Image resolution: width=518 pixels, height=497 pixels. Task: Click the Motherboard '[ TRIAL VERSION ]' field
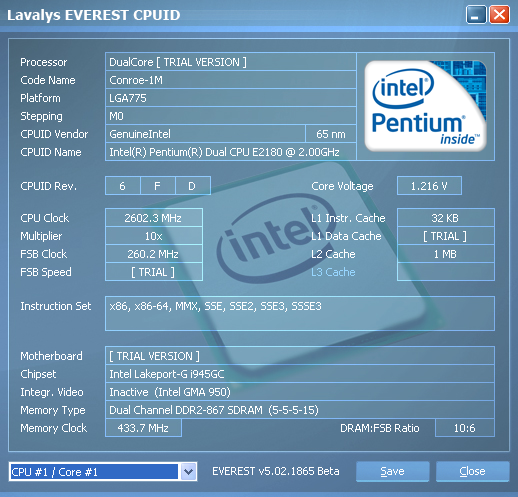[300, 356]
